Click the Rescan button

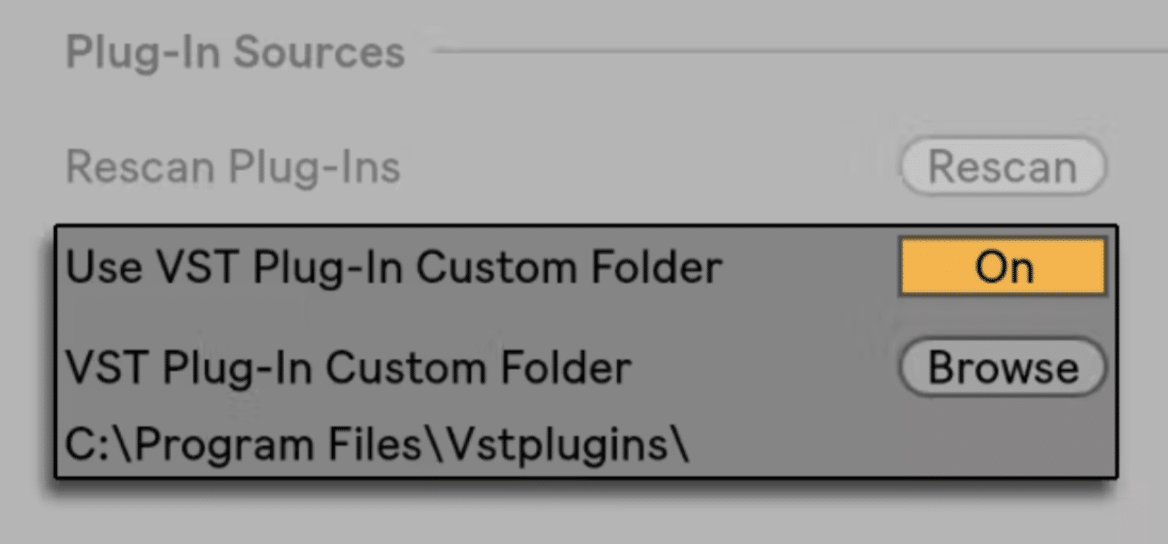point(1003,167)
